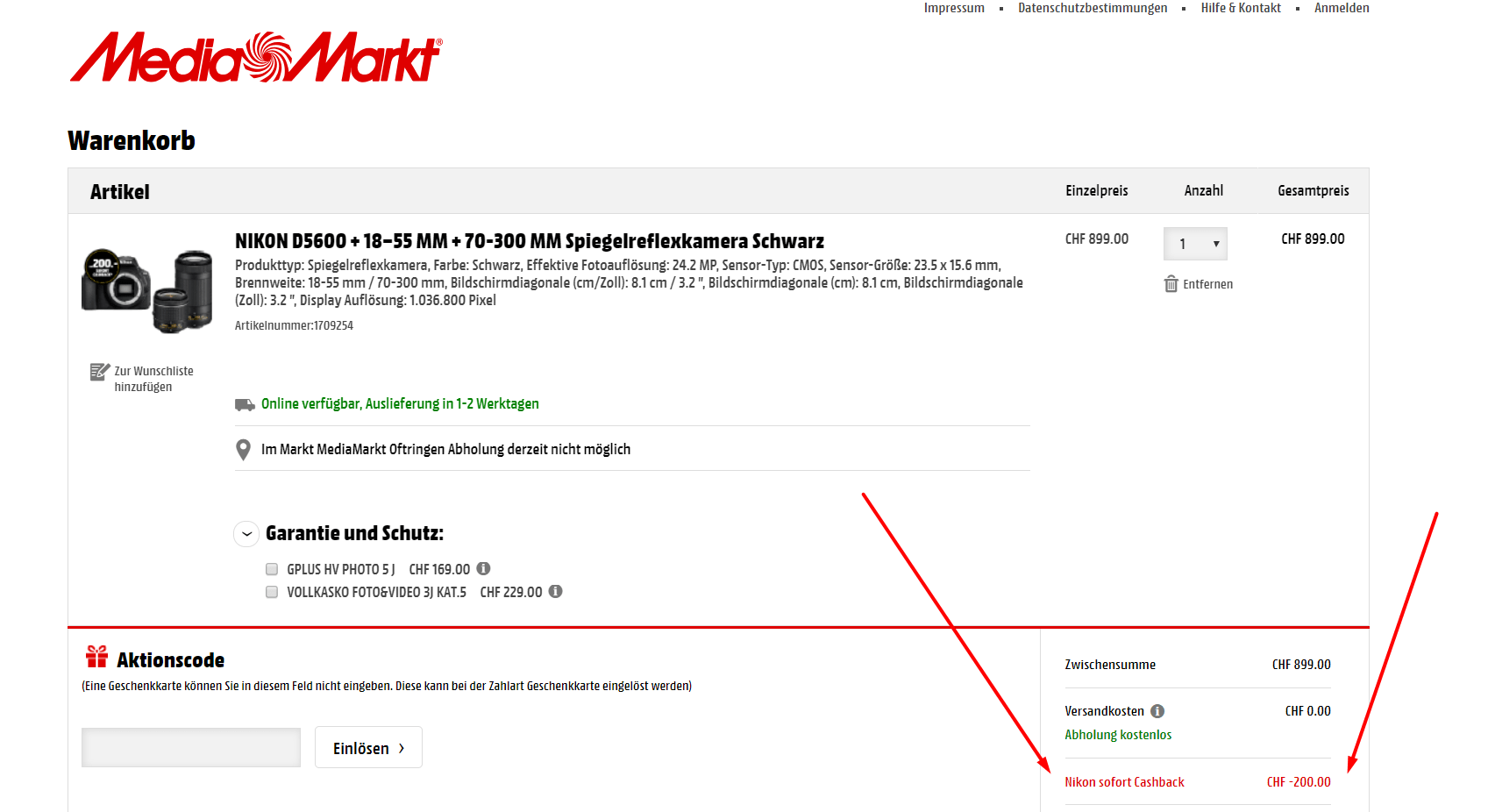Viewport: 1488px width, 812px height.
Task: Click the Gesamtpreis CHF 899.00 value
Action: click(x=1313, y=239)
